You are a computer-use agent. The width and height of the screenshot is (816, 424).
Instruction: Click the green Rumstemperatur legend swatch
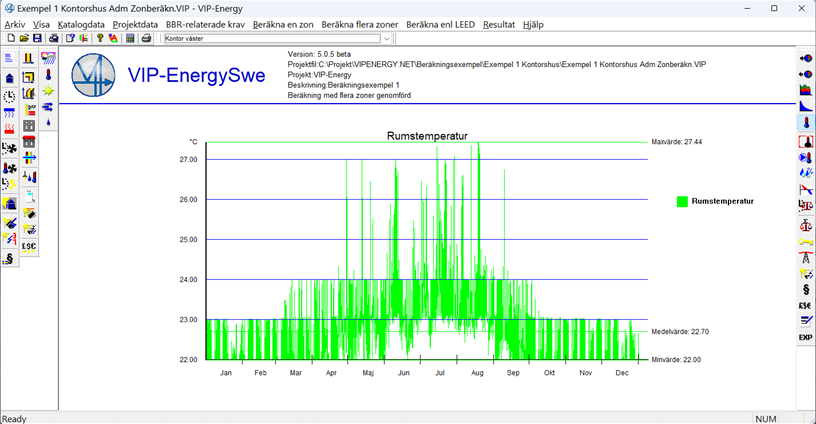click(682, 201)
